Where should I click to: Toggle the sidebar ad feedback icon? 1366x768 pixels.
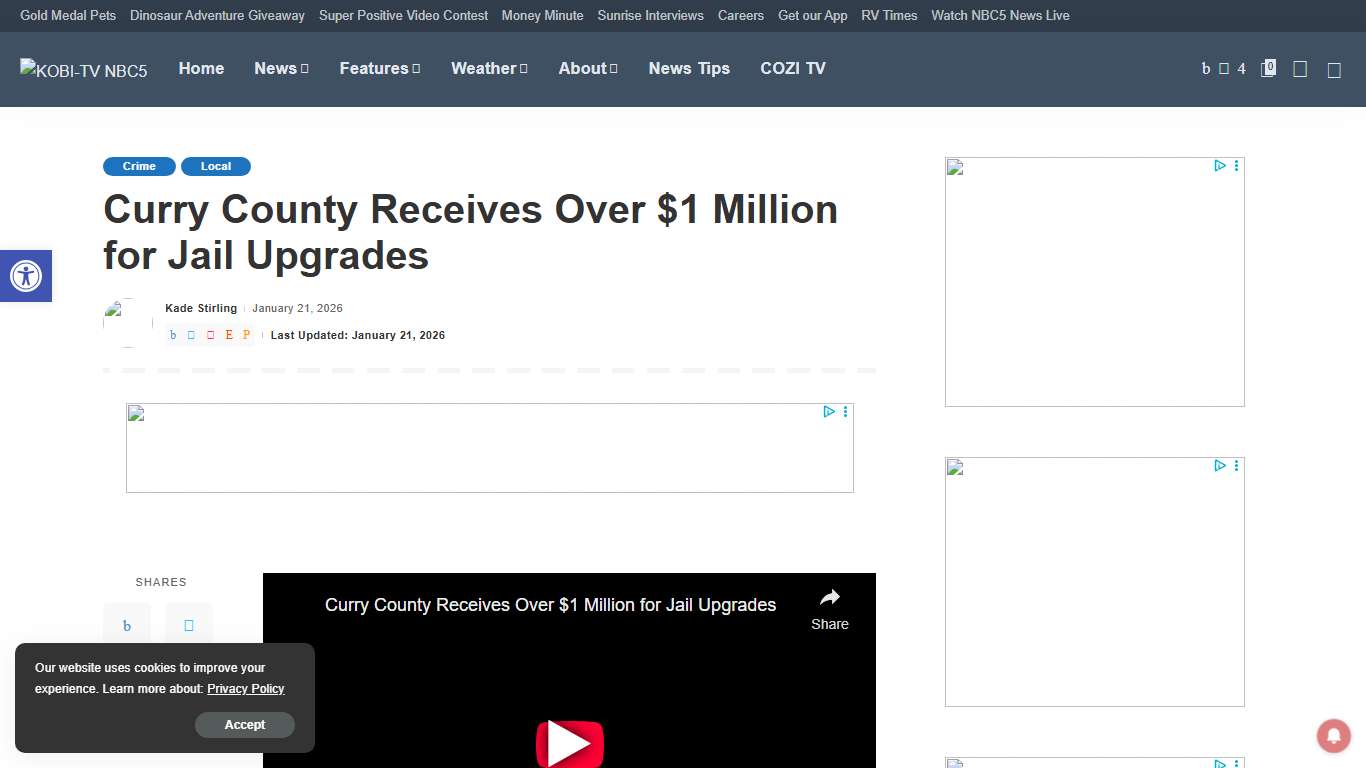coord(1237,166)
